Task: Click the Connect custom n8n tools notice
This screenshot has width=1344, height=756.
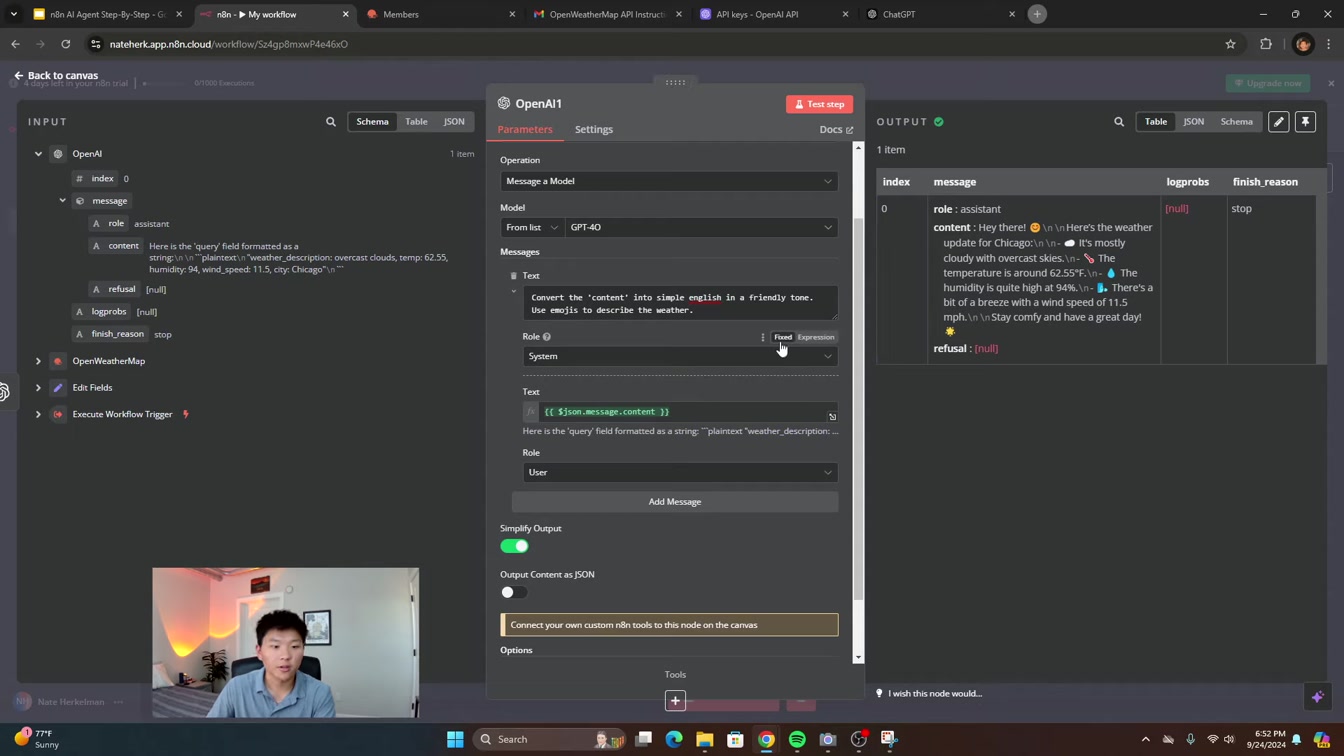Action: click(x=669, y=625)
